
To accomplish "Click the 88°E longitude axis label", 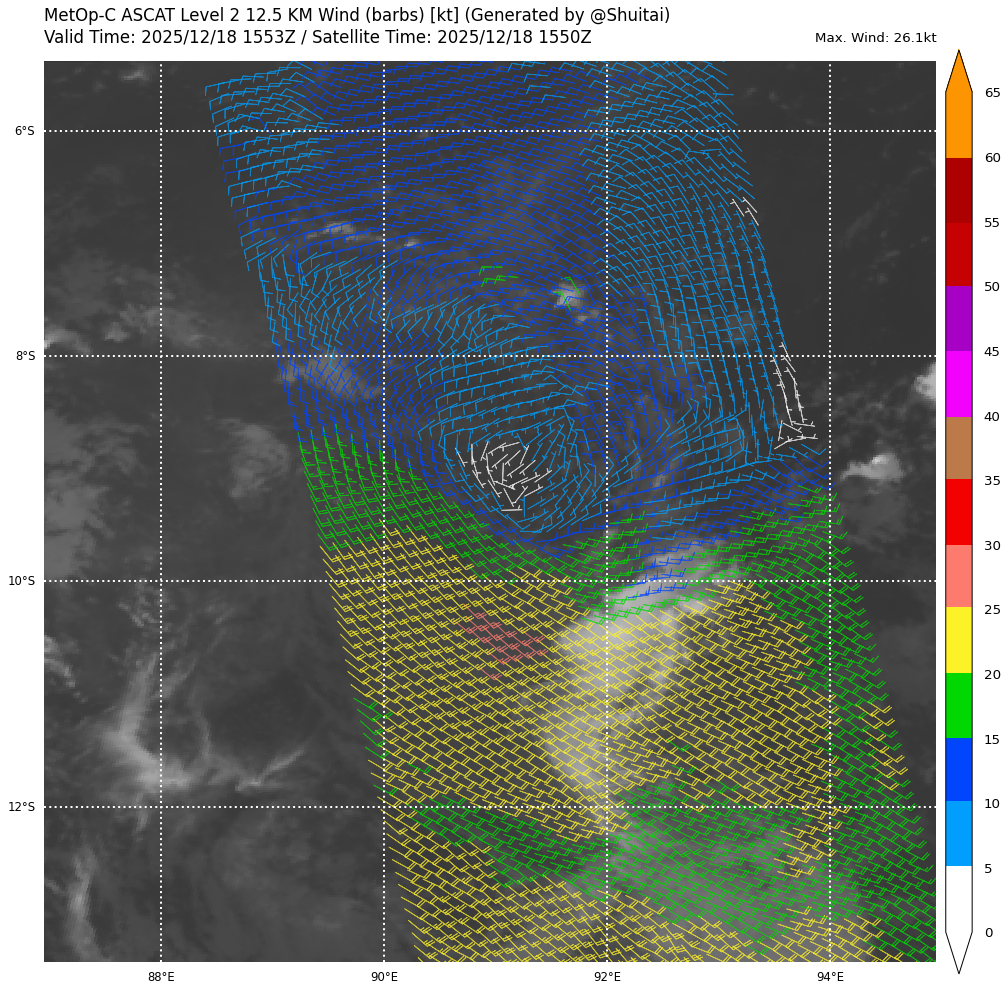I will pyautogui.click(x=161, y=977).
